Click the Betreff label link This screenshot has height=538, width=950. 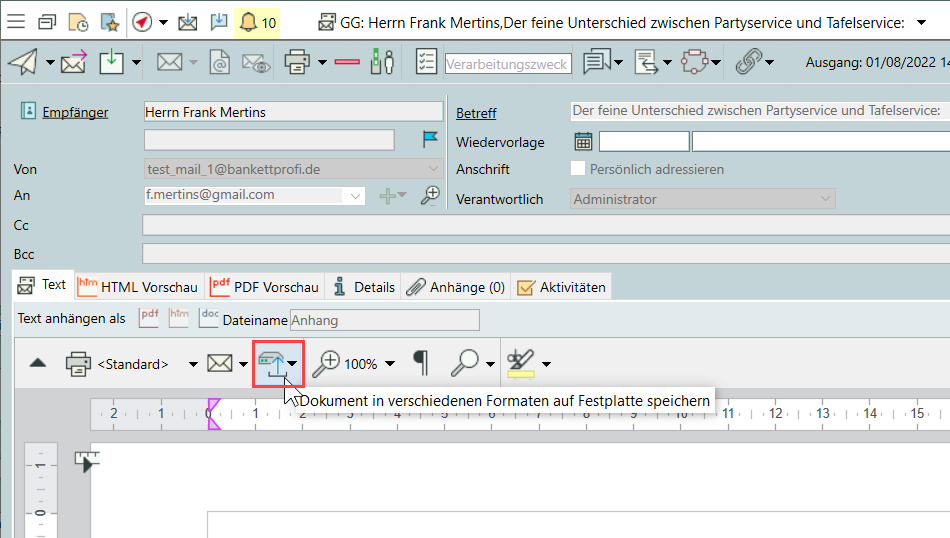click(476, 113)
